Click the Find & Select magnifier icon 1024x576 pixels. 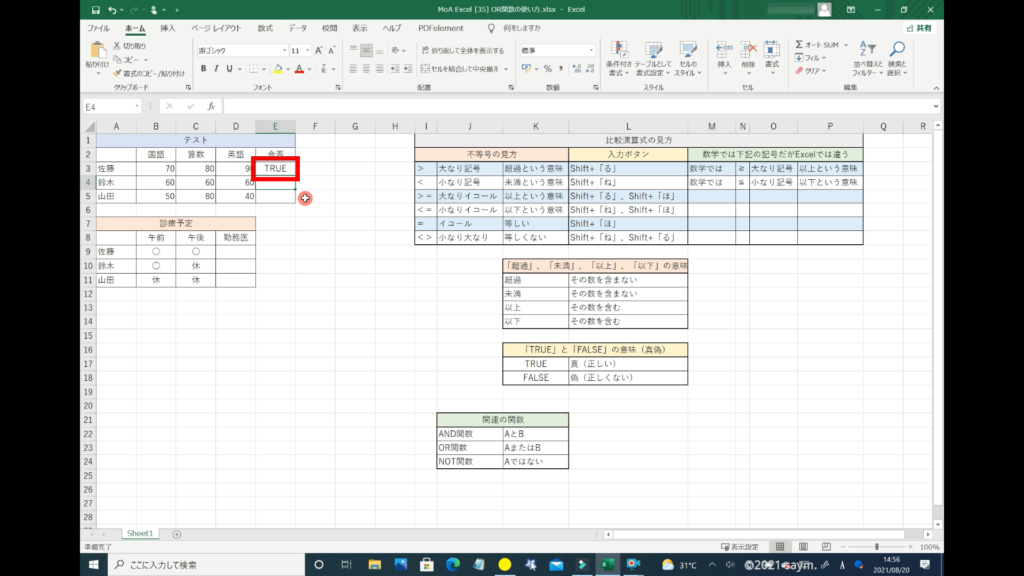897,50
